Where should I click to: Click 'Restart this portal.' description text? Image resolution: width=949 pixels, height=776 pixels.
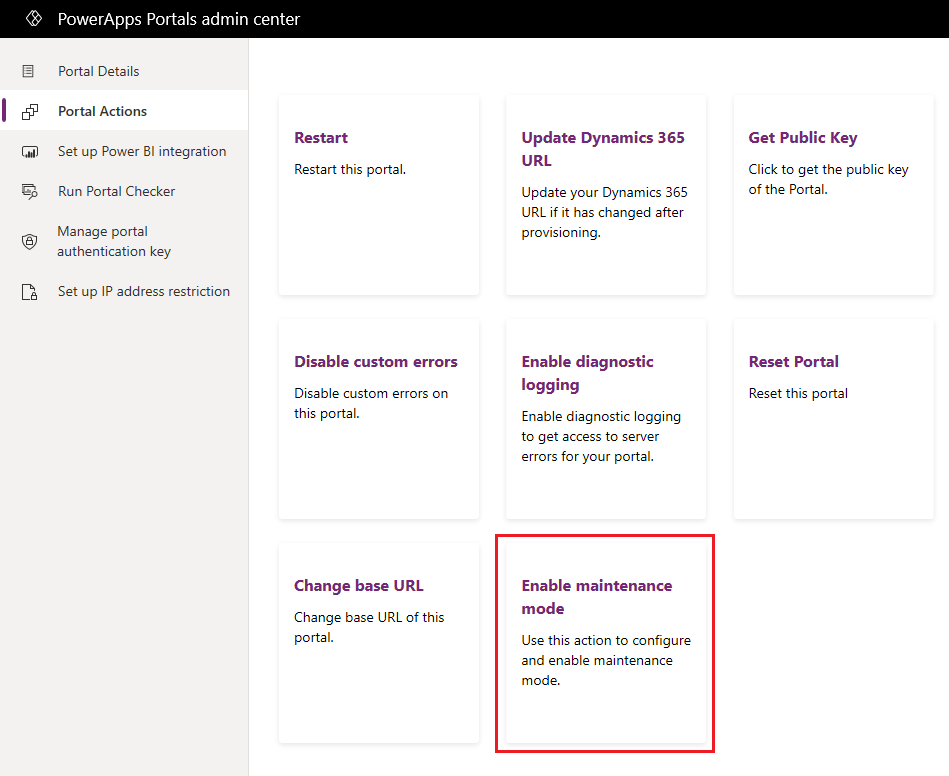(x=350, y=169)
